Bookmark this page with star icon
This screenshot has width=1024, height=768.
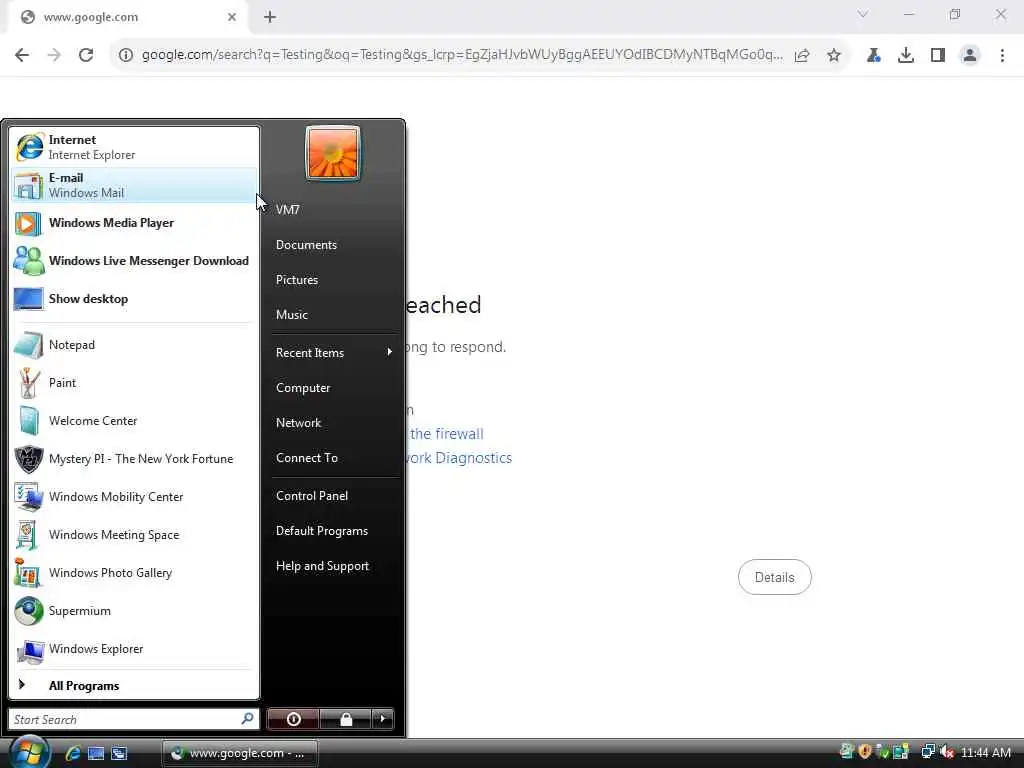[x=834, y=55]
